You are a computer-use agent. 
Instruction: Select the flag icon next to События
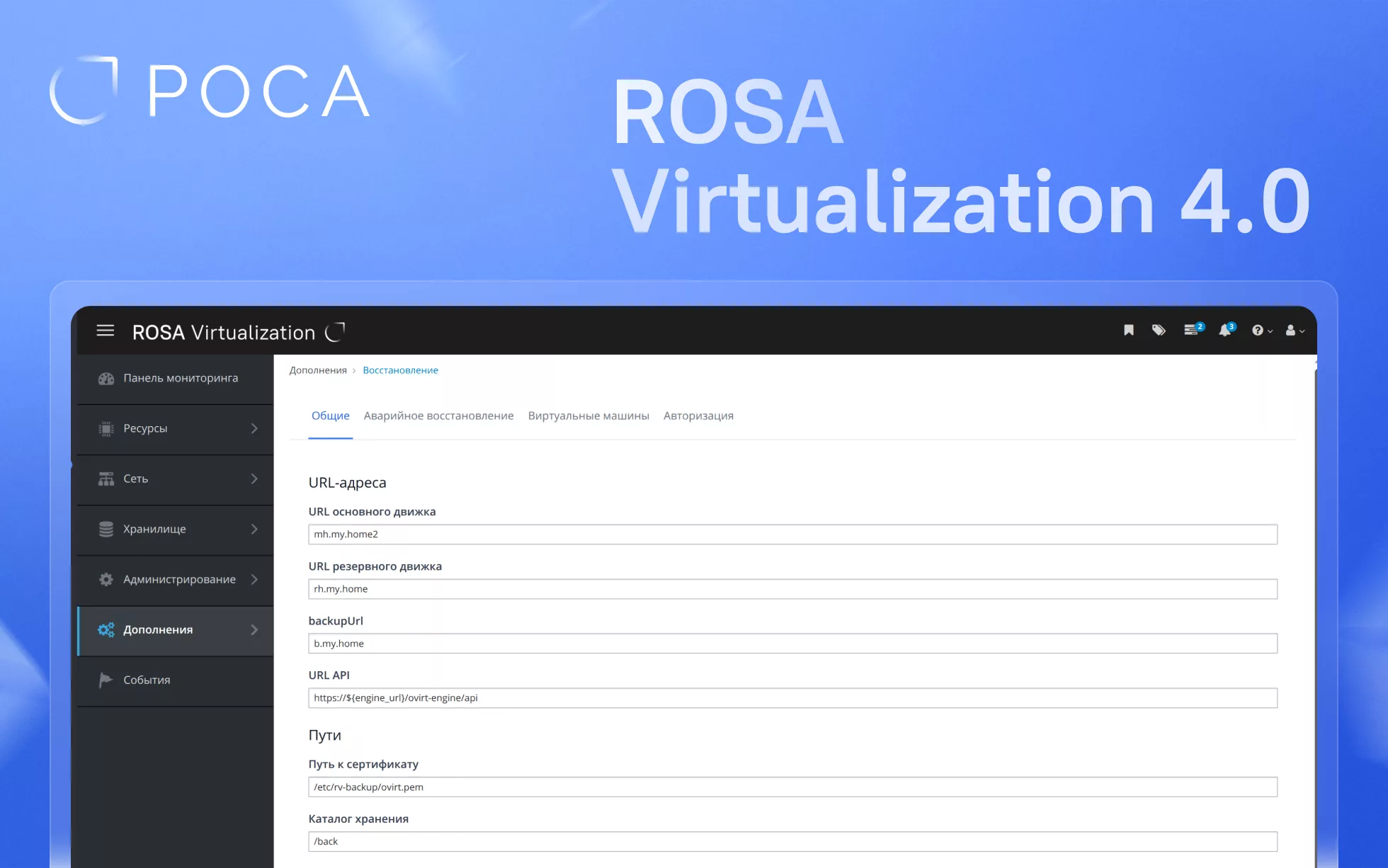click(x=106, y=680)
